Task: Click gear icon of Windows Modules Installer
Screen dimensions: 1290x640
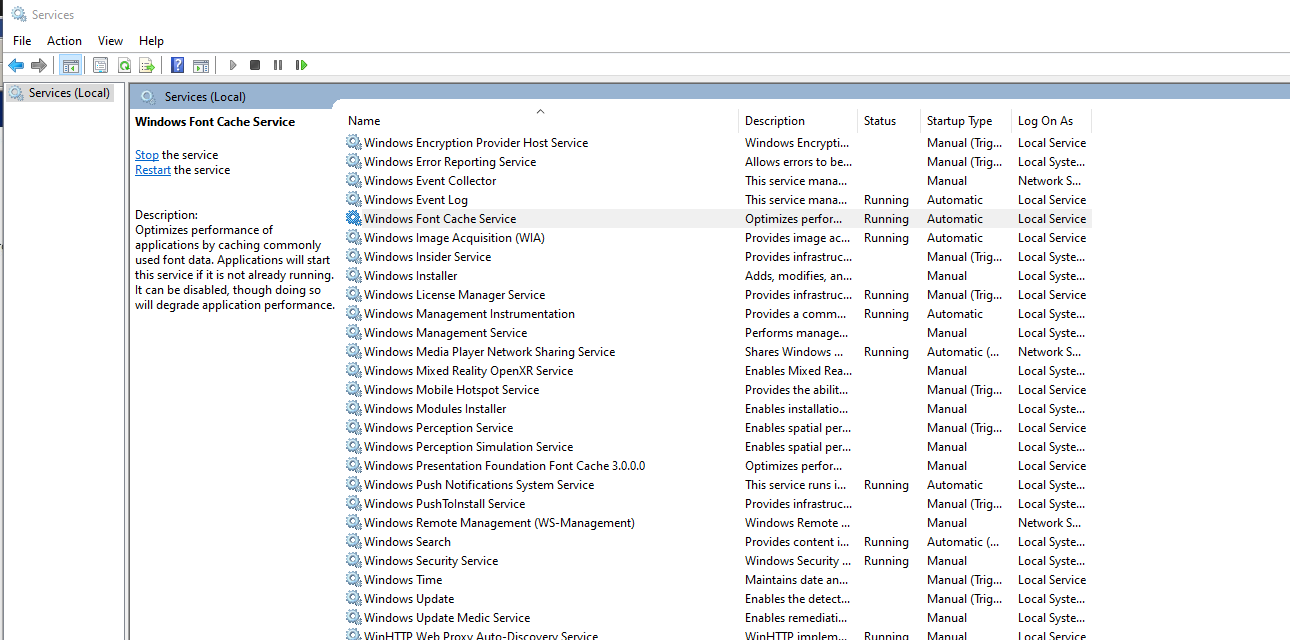Action: click(354, 409)
